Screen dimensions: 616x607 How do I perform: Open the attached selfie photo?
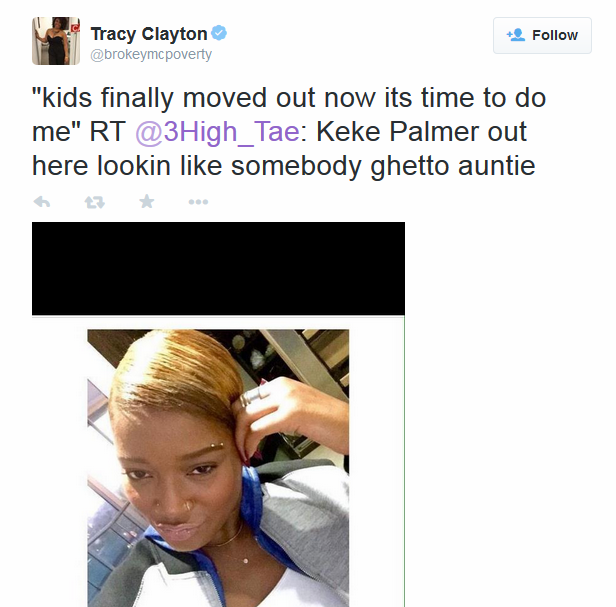(218, 468)
